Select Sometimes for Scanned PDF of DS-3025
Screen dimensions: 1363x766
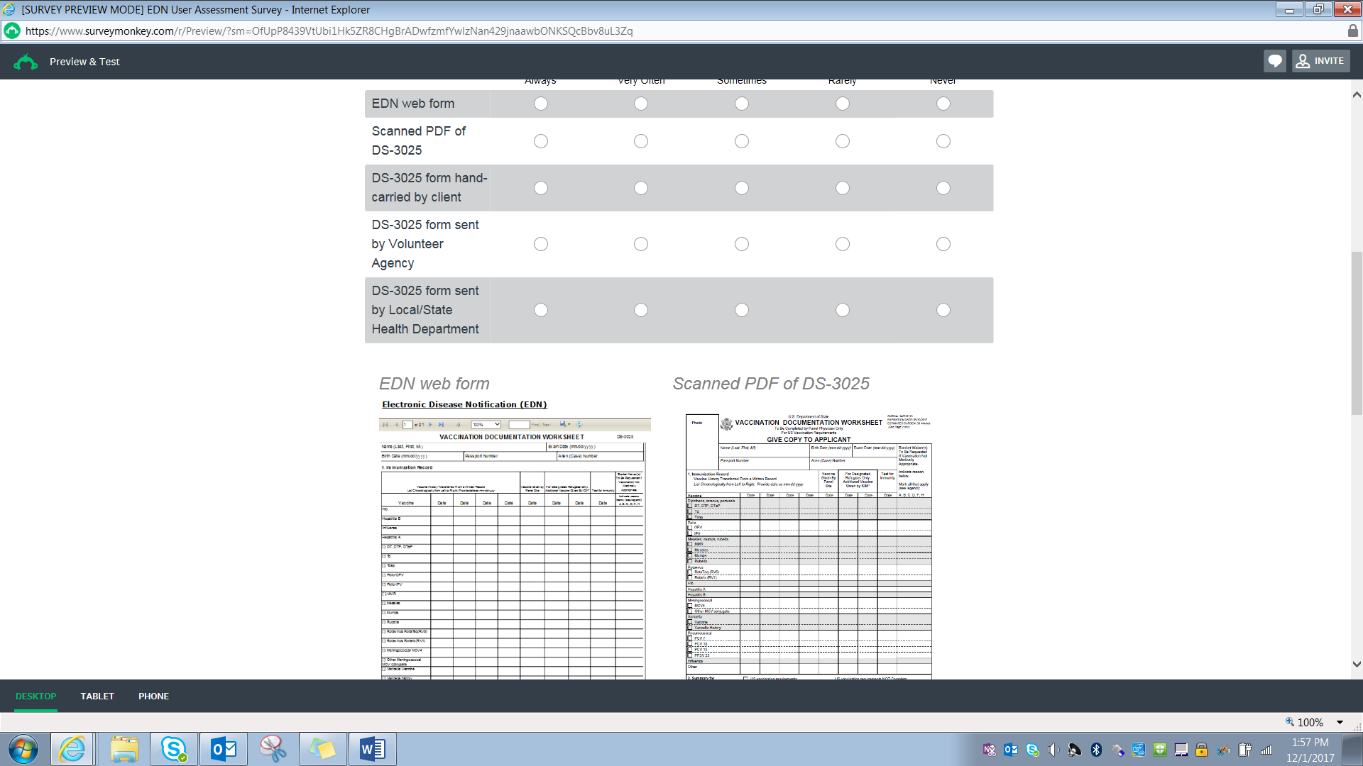pyautogui.click(x=742, y=141)
